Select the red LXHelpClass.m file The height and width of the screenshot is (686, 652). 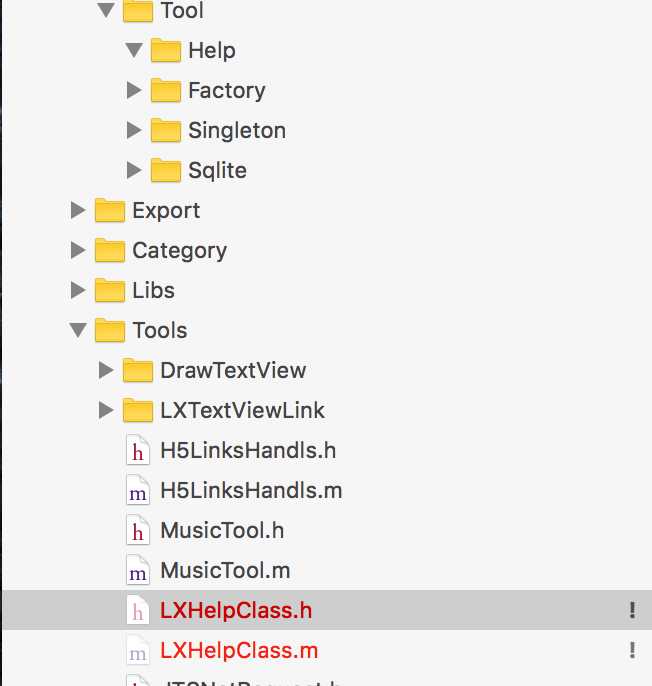(x=239, y=651)
